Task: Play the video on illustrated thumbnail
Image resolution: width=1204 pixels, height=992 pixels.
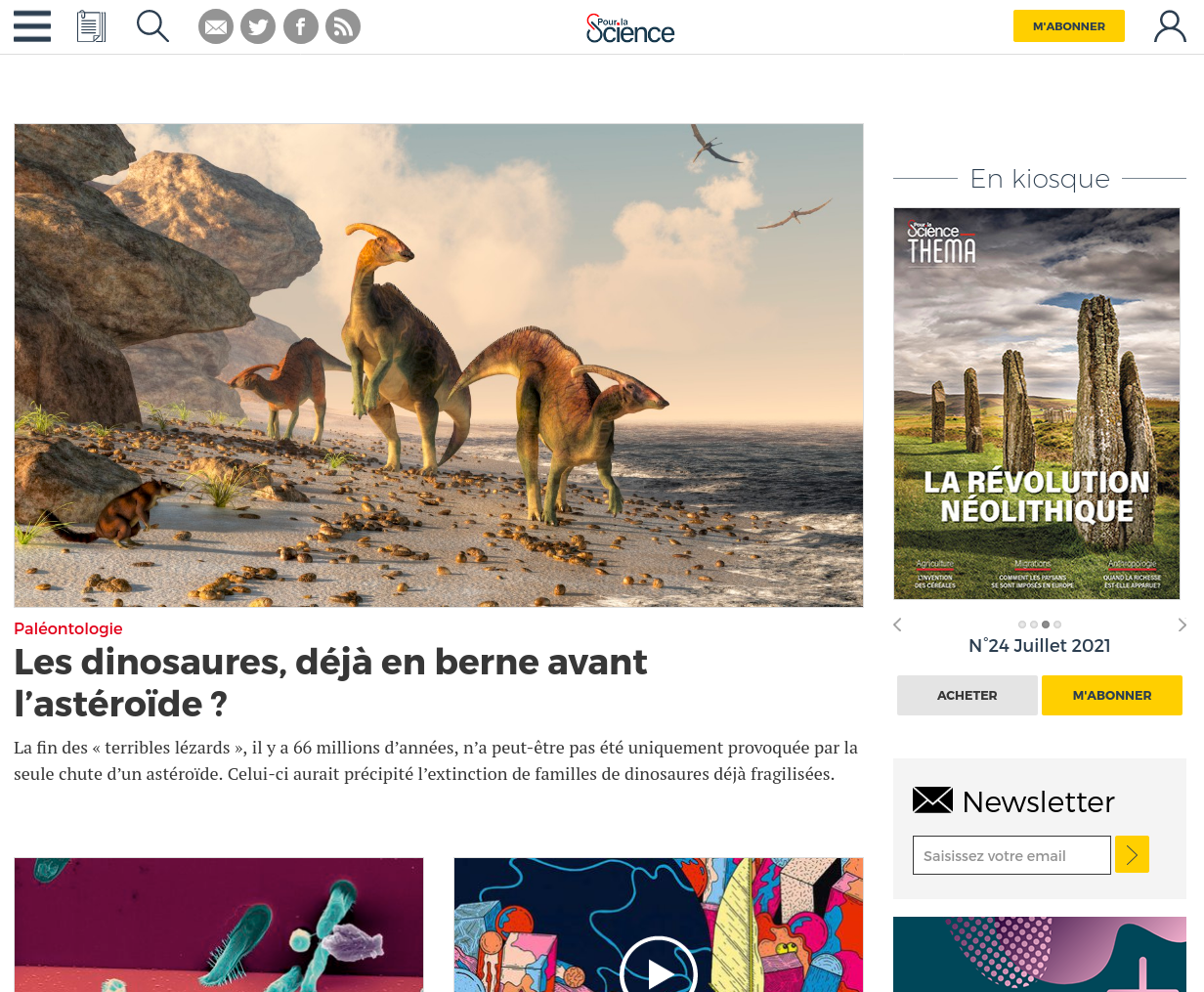Action: coord(659,970)
